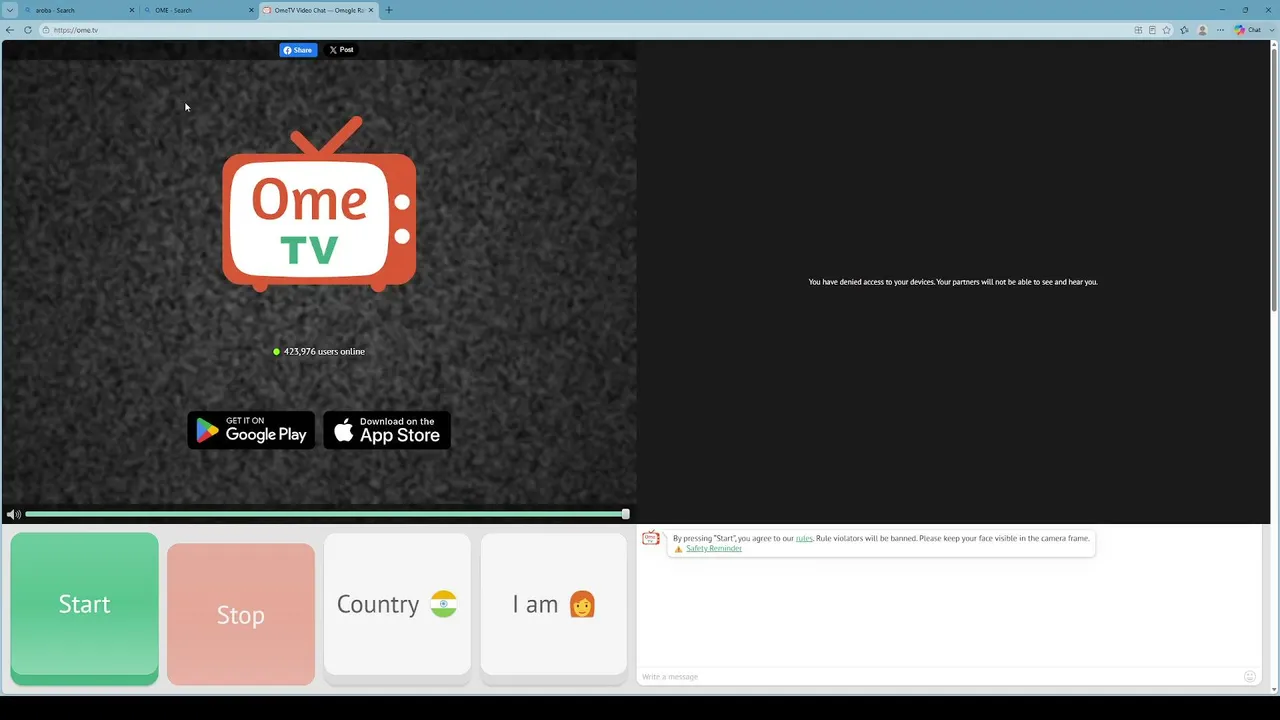Reload the current page
The width and height of the screenshot is (1280, 720).
pyautogui.click(x=28, y=30)
